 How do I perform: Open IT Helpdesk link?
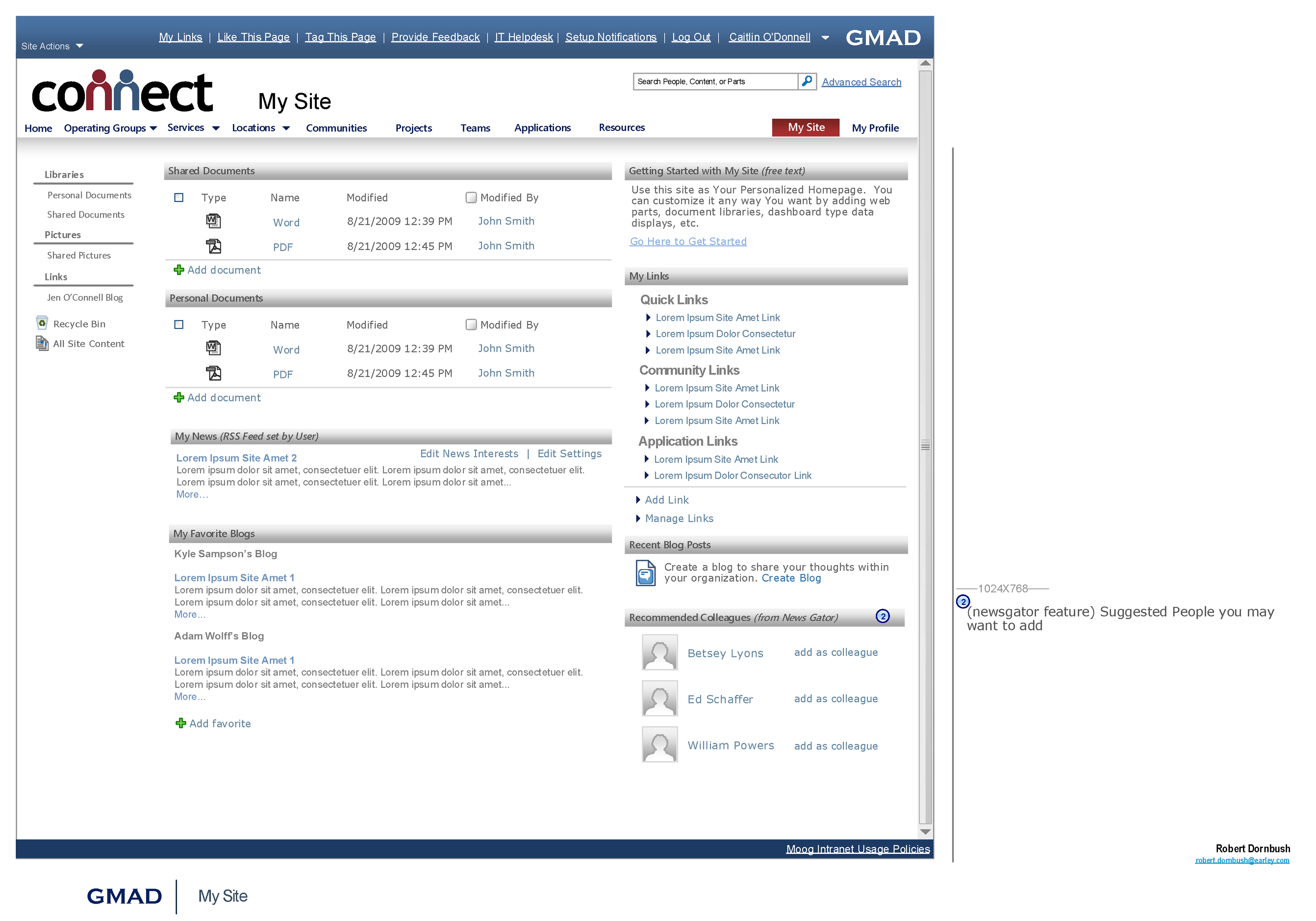524,37
